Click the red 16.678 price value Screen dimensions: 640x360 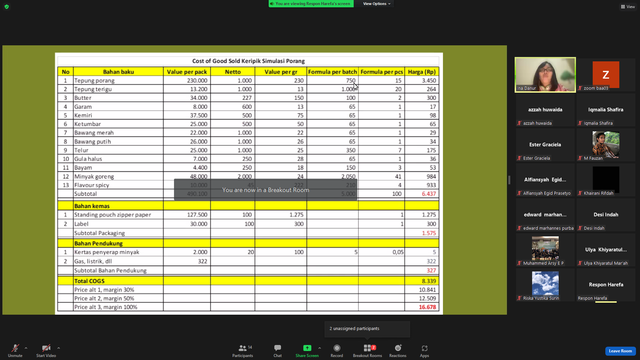427,307
